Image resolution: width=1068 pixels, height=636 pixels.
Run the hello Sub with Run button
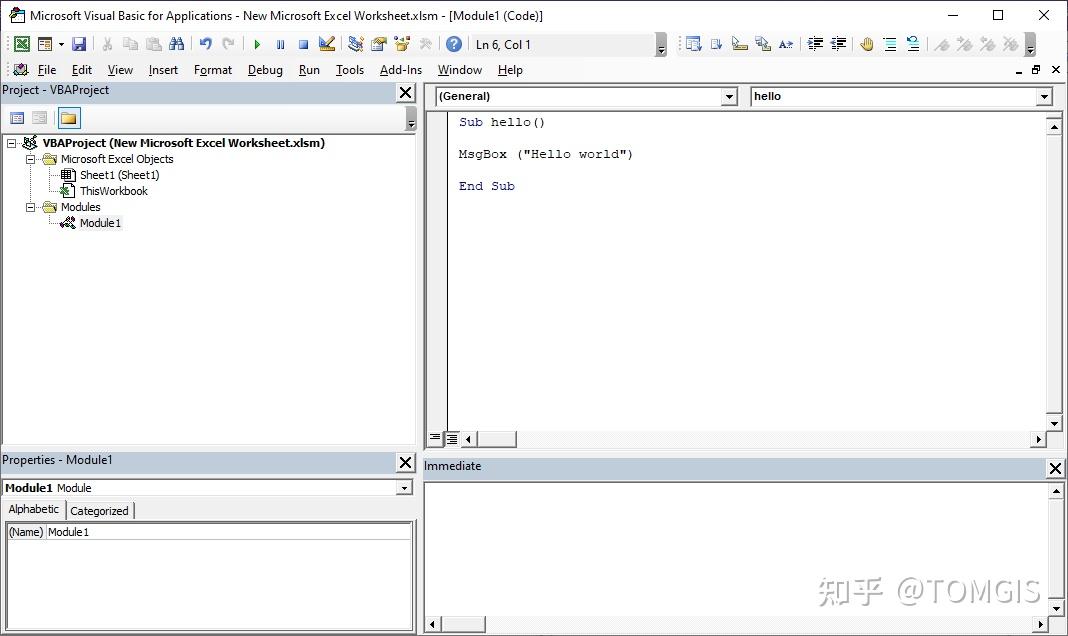257,44
